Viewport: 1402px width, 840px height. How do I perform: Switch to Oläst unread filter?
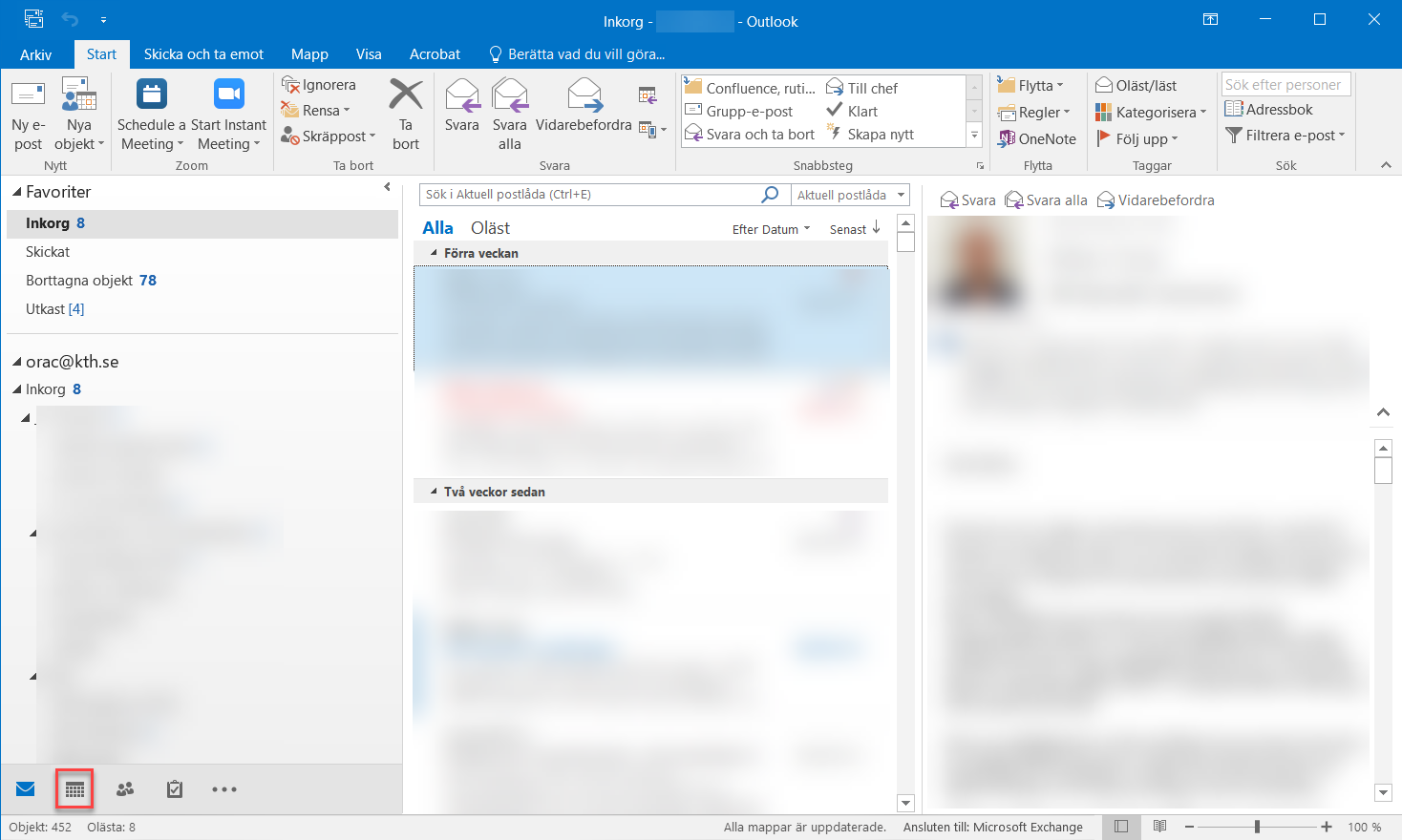point(490,228)
